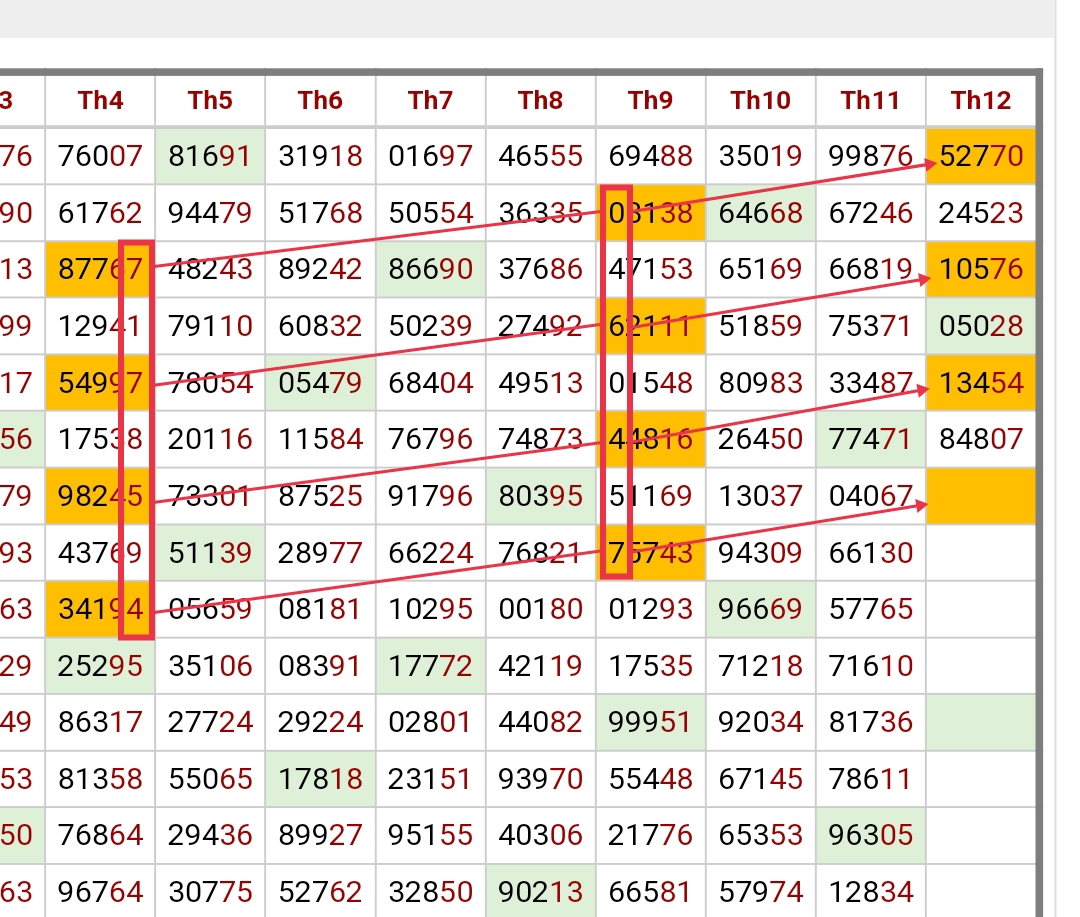The height and width of the screenshot is (917, 1080).
Task: Click the number 66130
Action: (x=872, y=553)
